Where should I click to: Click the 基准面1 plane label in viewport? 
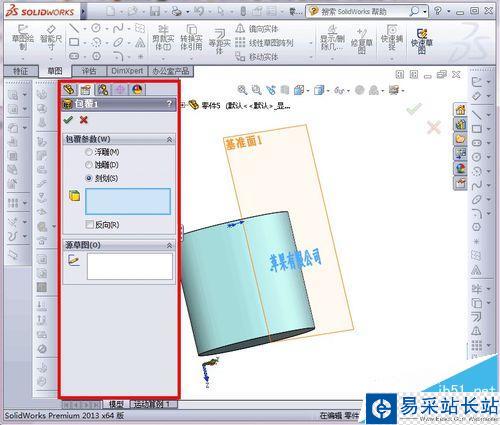point(244,142)
